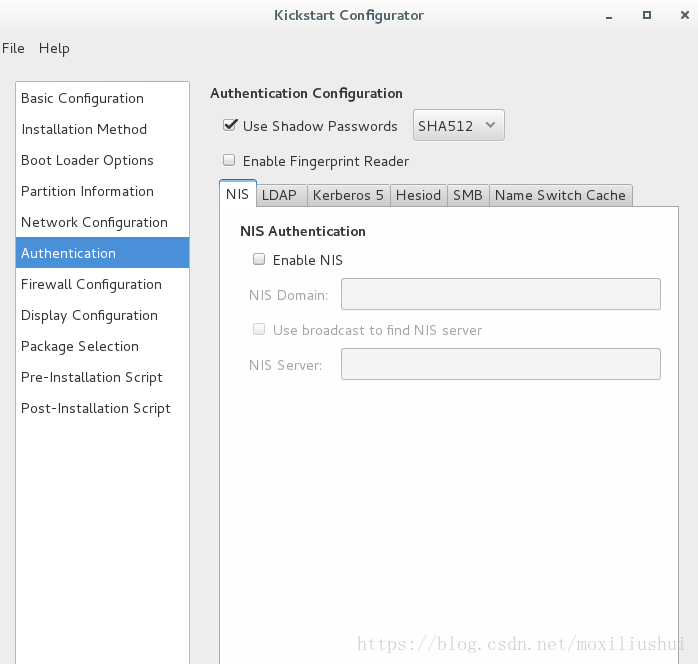Viewport: 698px width, 664px height.
Task: Select Installation Method in sidebar
Action: click(102, 129)
